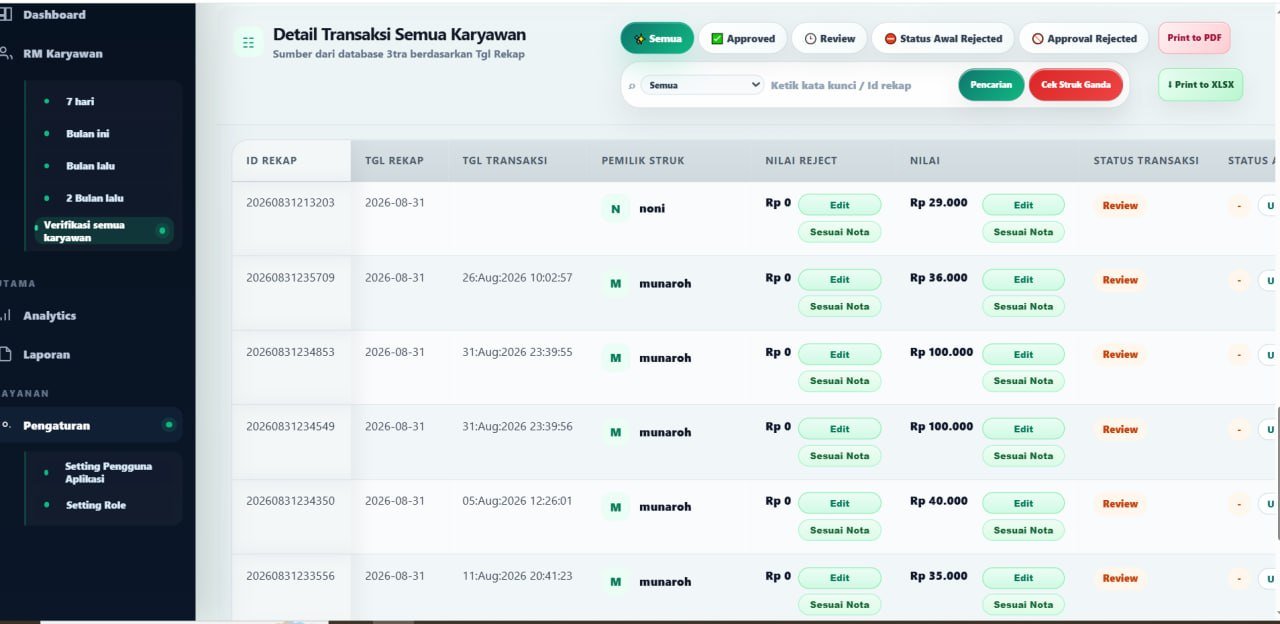Screen dimensions: 1280x624
Task: Focus the keyword / Id rekap search field
Action: tap(858, 86)
